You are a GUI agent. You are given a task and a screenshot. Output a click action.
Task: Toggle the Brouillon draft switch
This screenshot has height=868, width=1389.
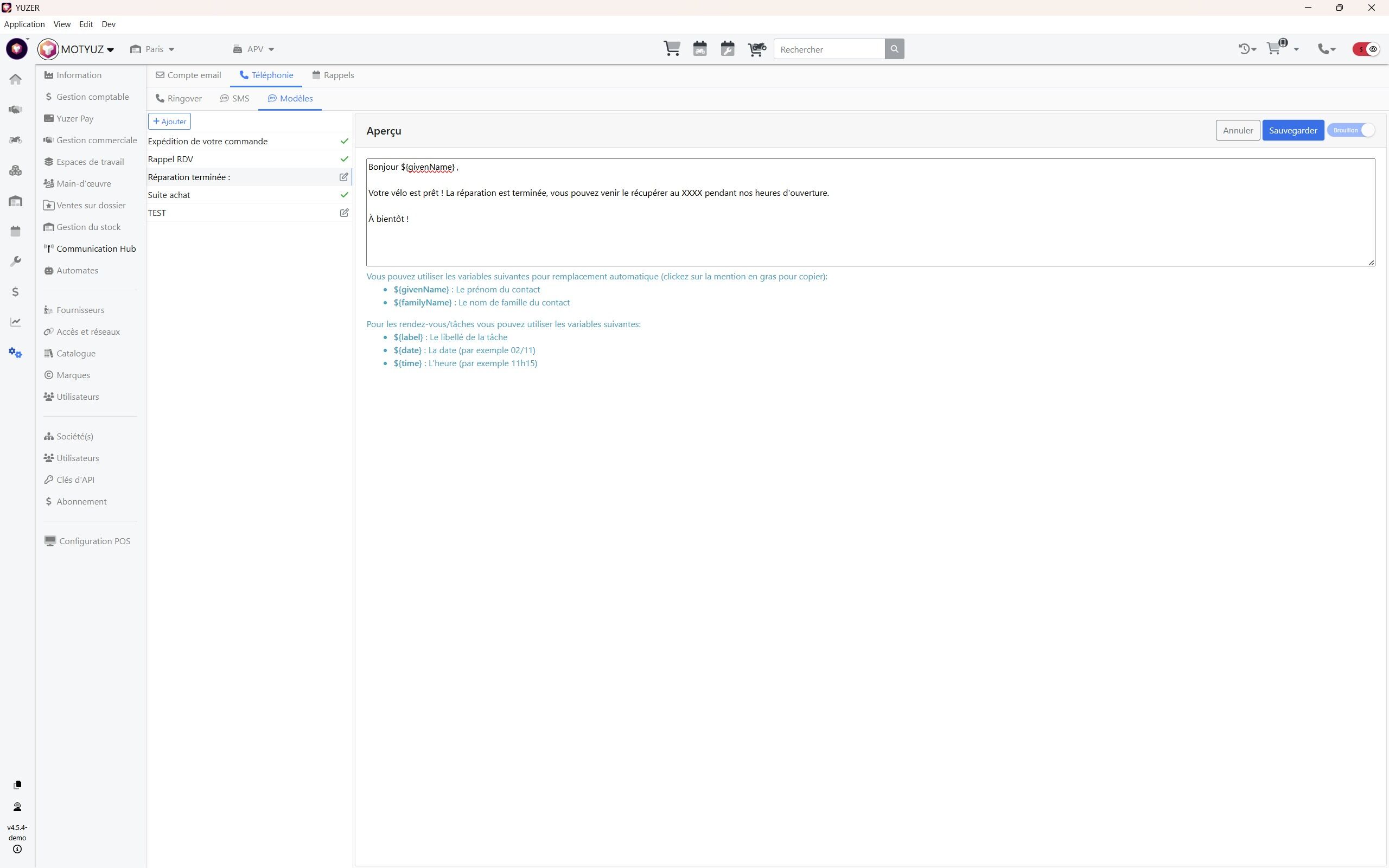coord(1351,130)
